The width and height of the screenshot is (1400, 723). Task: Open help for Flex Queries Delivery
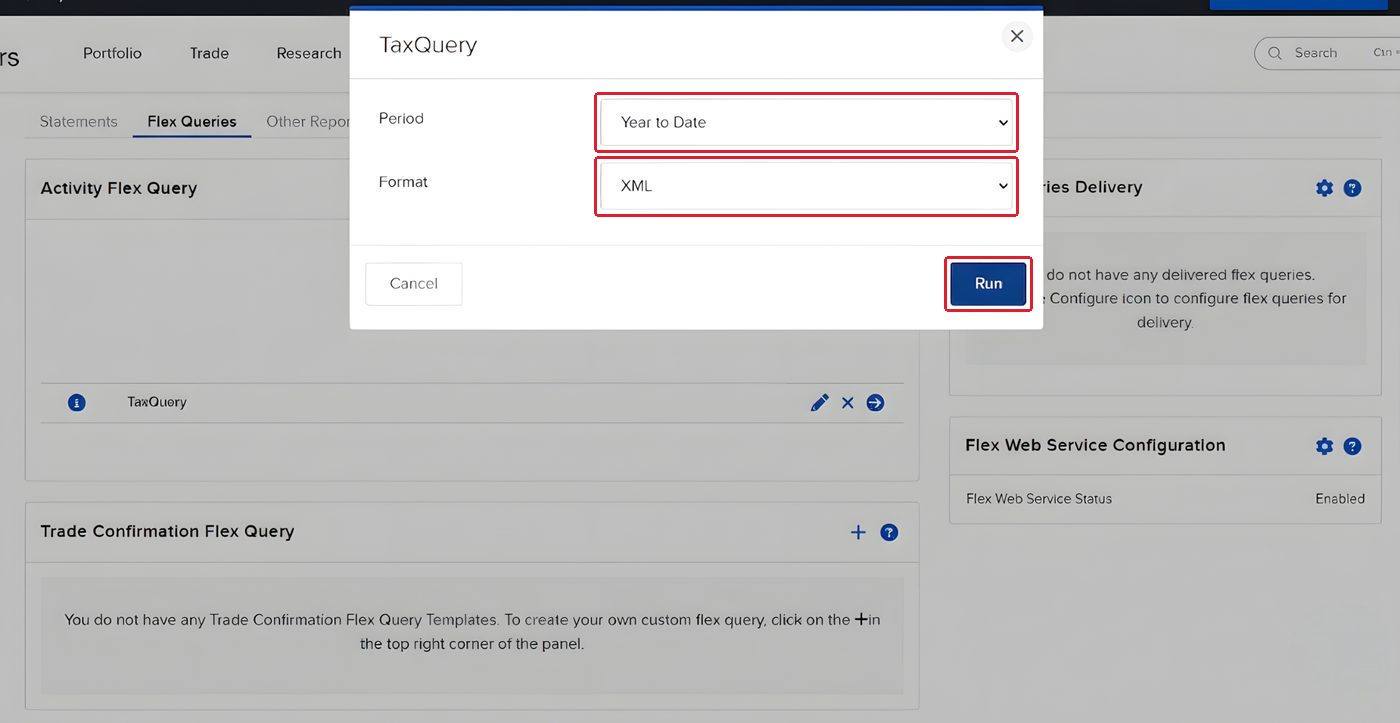click(x=1352, y=188)
